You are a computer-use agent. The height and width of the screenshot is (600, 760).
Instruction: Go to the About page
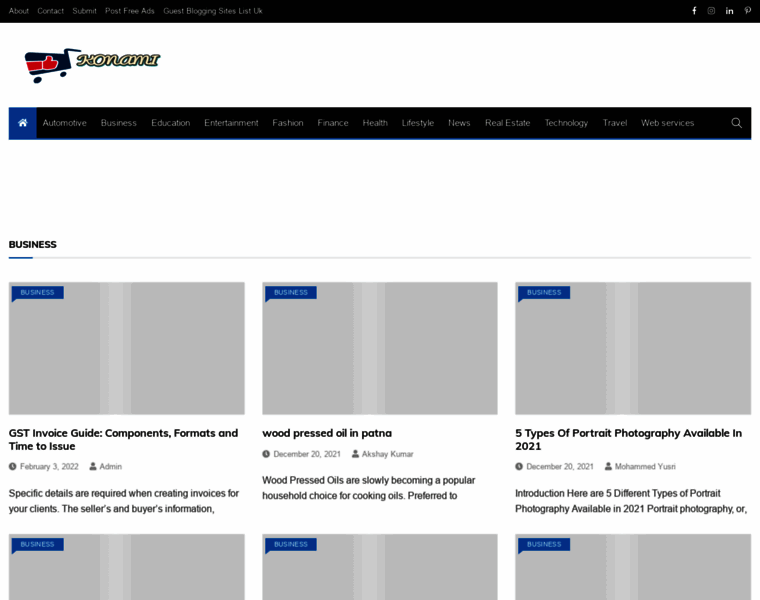18,11
